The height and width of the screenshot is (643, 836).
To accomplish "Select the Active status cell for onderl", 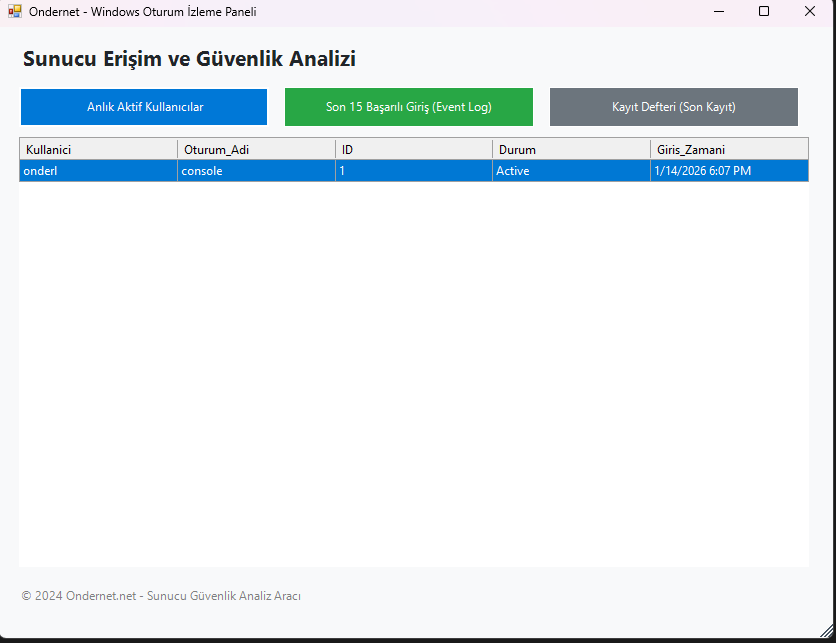I will pyautogui.click(x=571, y=170).
